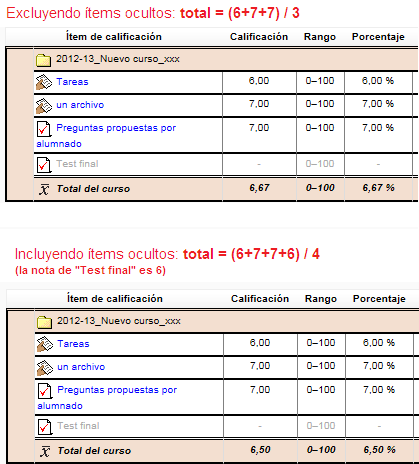Click the quiz icon beside top 'Preguntas propuestas por'

(x=44, y=129)
